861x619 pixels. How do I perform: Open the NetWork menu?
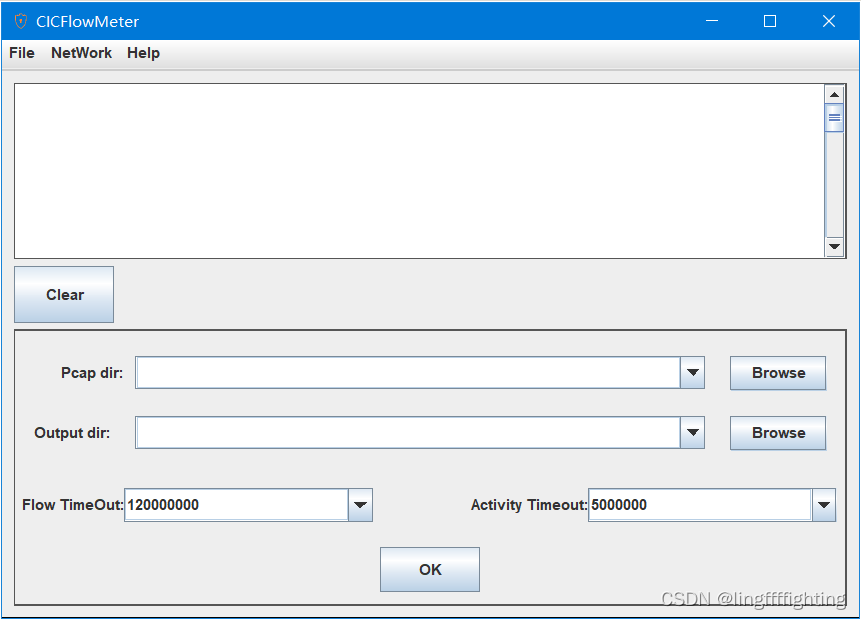coord(81,53)
